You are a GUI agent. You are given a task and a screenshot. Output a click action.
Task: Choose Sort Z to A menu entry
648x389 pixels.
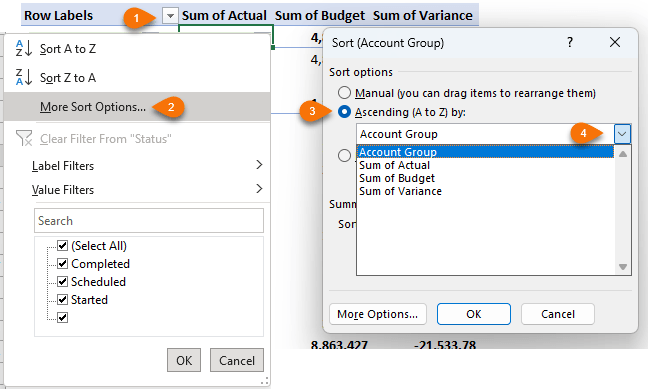68,78
